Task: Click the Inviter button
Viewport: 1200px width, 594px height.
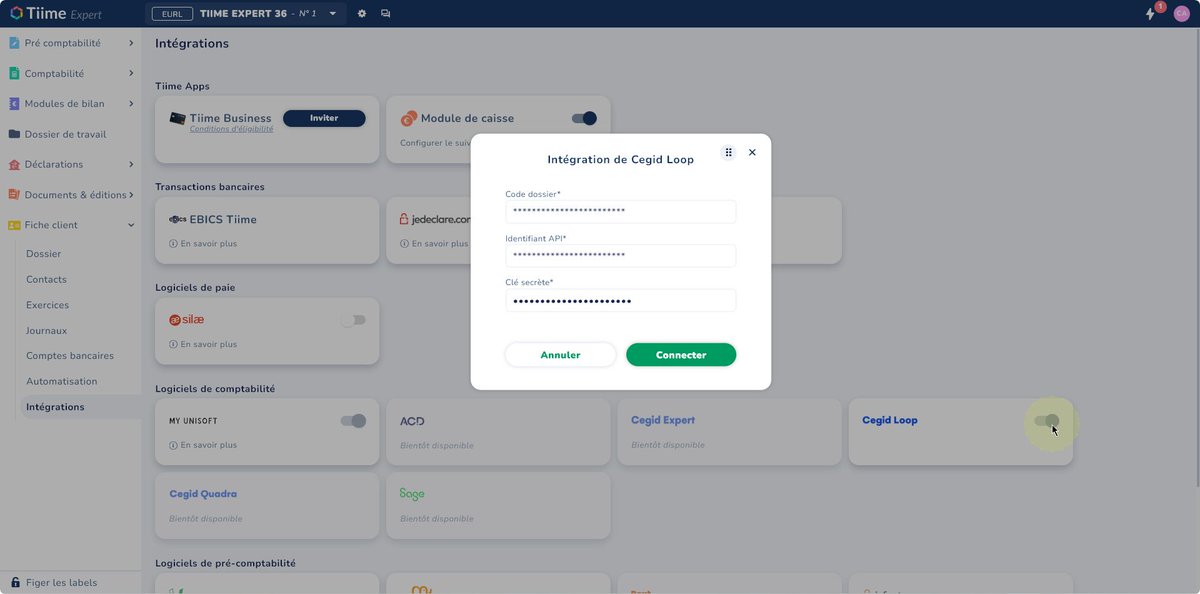Action: [x=324, y=118]
